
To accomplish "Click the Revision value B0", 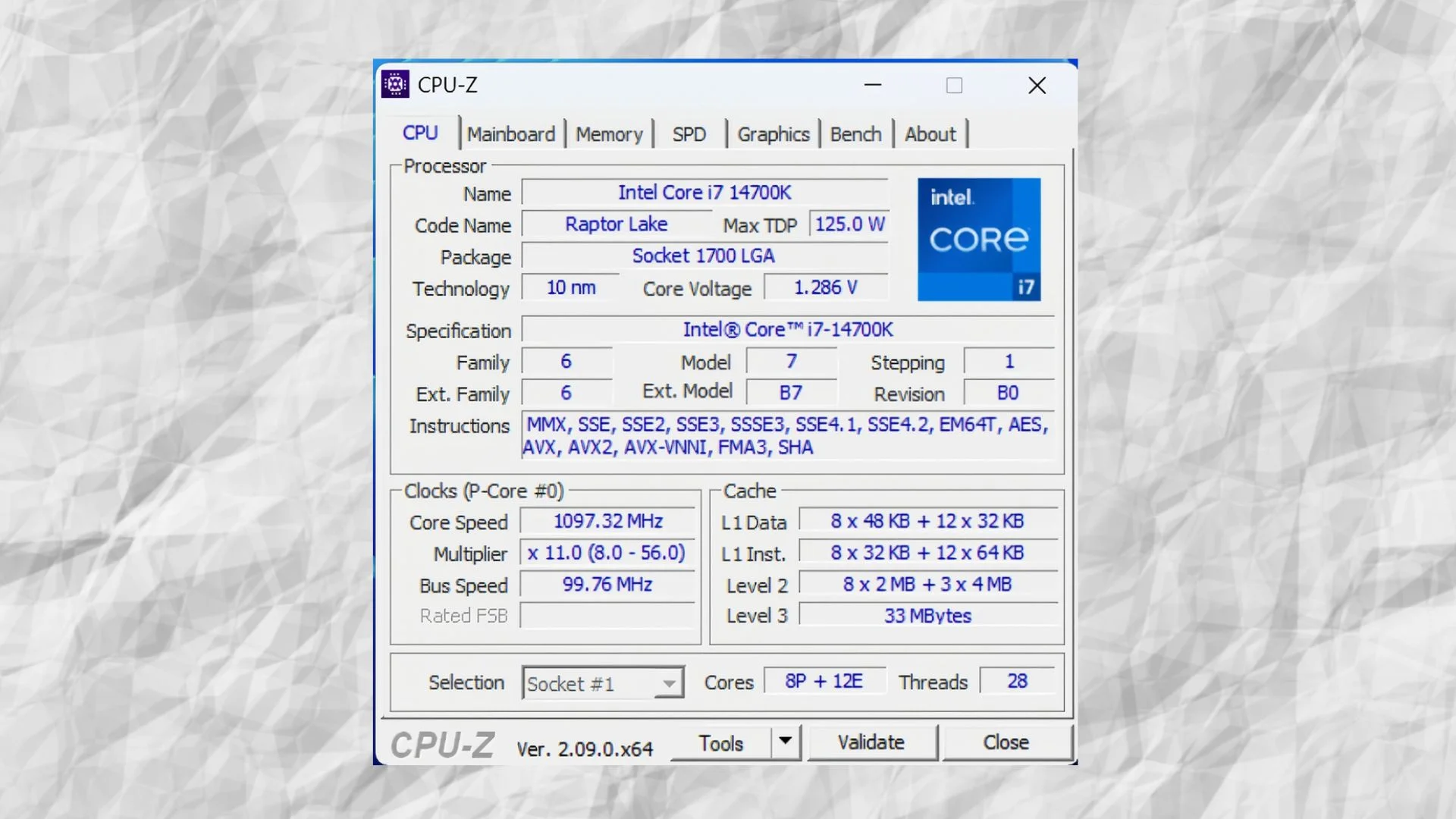I will [1009, 393].
